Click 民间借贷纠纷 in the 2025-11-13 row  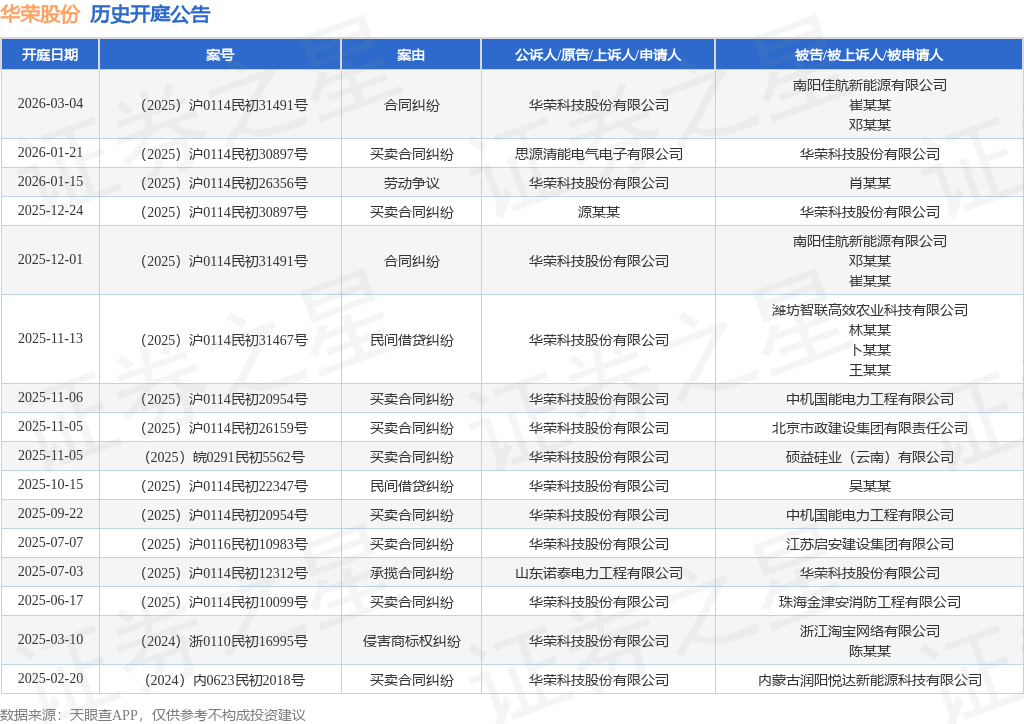[411, 340]
